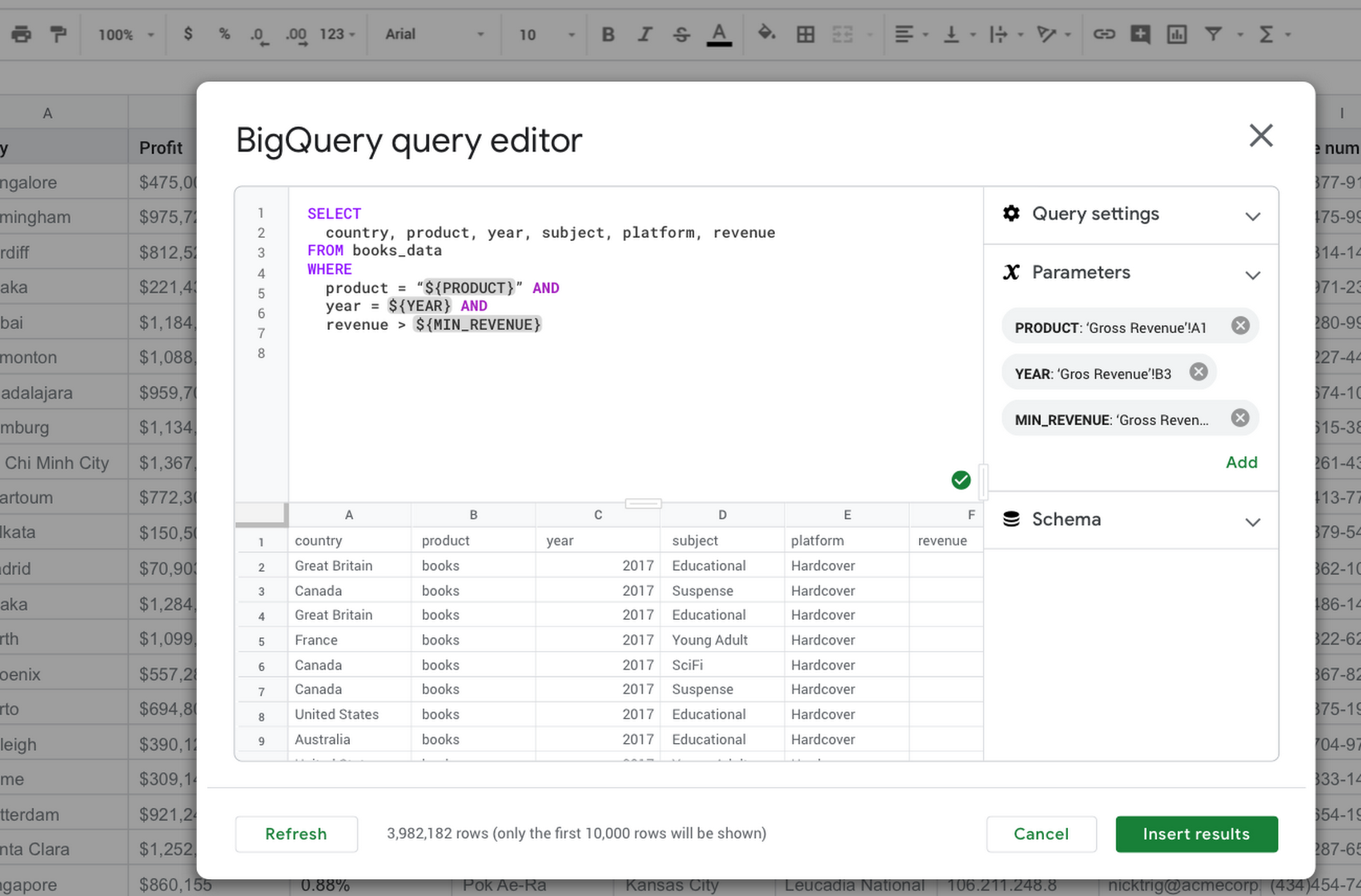Remove the MIN_REVENUE parameter chip

click(1240, 418)
